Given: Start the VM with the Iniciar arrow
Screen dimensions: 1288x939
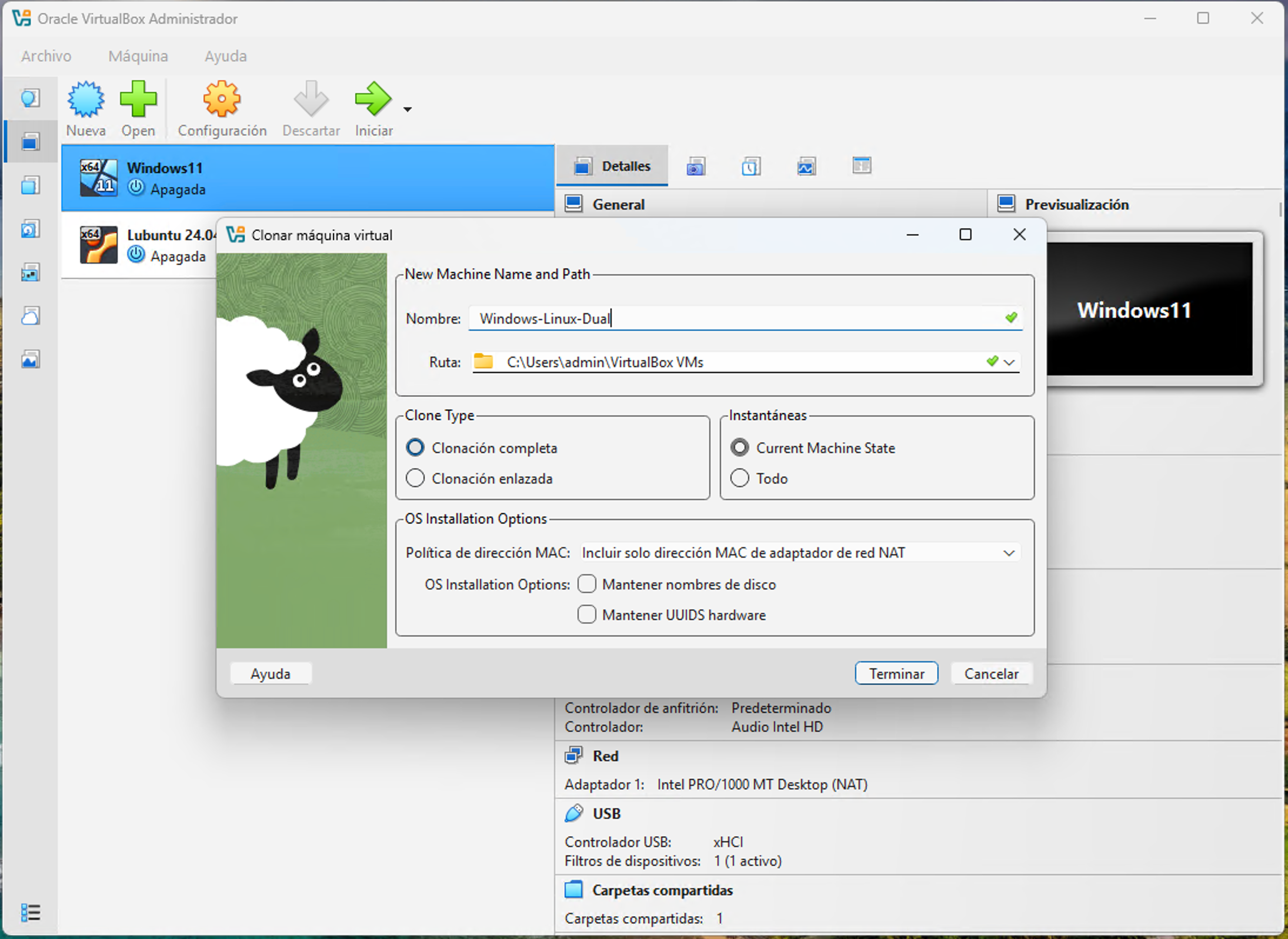Looking at the screenshot, I should pos(373,99).
